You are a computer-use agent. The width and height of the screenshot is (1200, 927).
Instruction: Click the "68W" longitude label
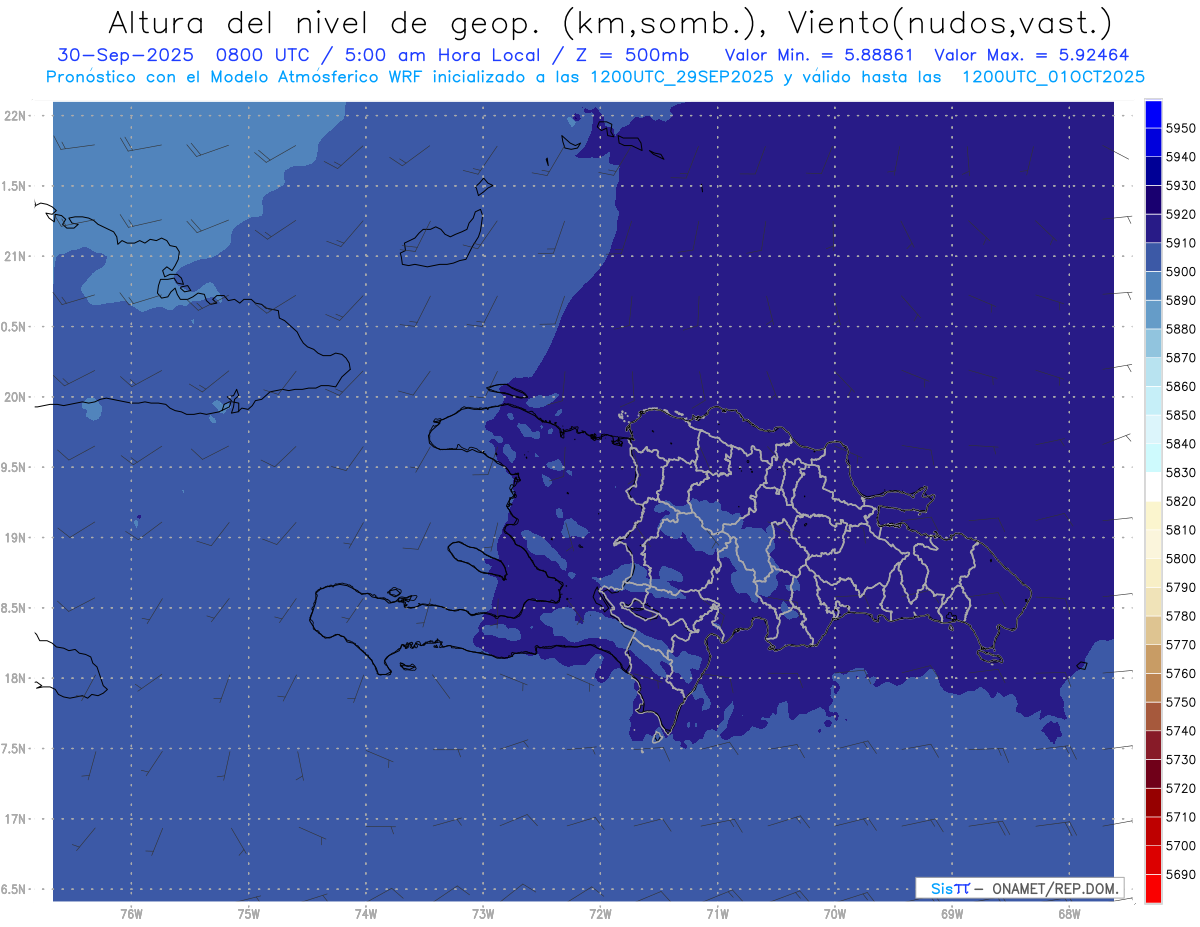point(1069,914)
